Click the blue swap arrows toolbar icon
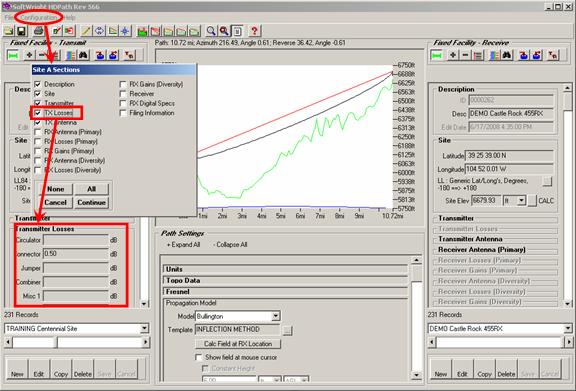The height and width of the screenshot is (391, 576). pos(99,31)
